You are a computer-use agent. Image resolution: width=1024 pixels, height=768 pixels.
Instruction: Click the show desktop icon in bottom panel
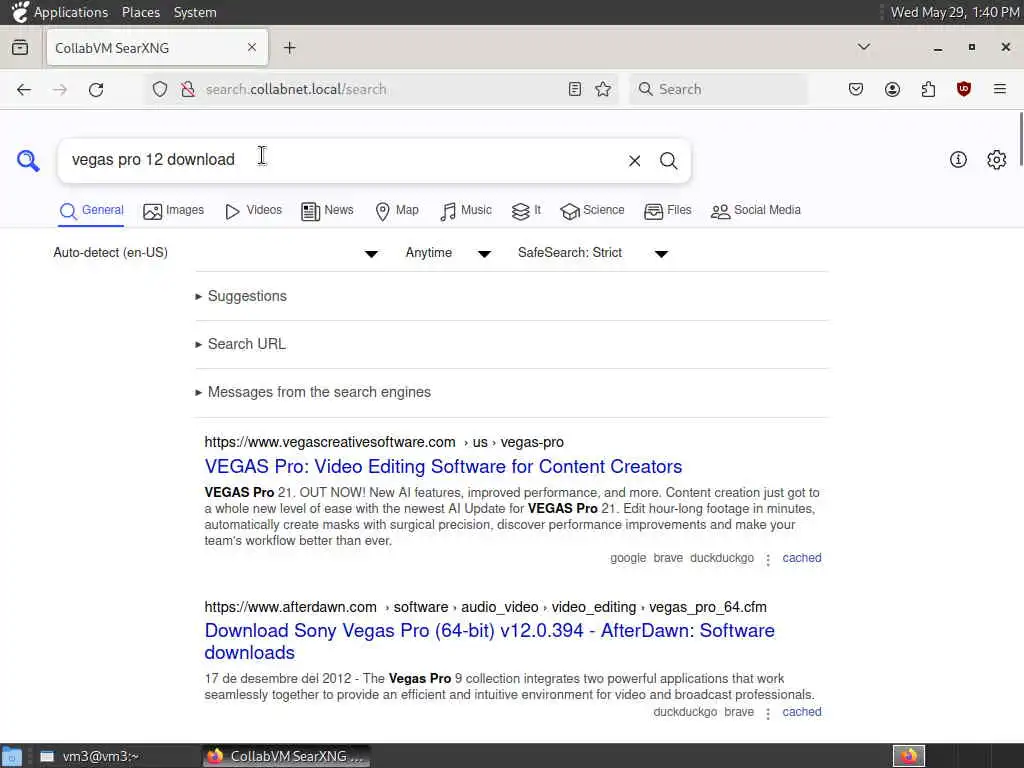pos(12,756)
